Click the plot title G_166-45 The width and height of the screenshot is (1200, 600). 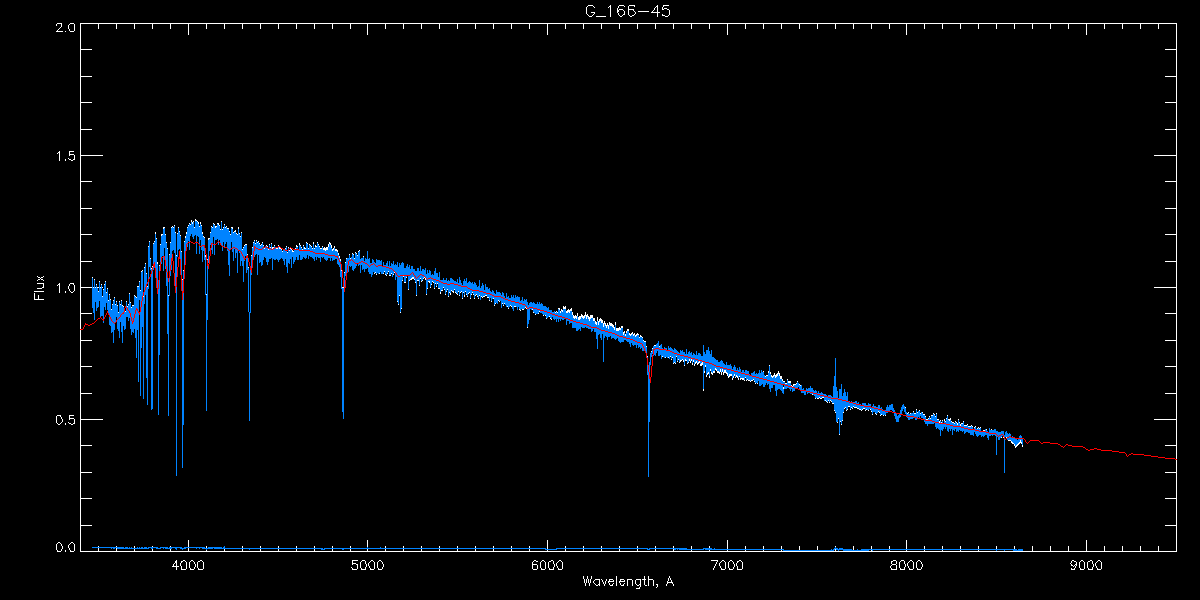pyautogui.click(x=628, y=11)
